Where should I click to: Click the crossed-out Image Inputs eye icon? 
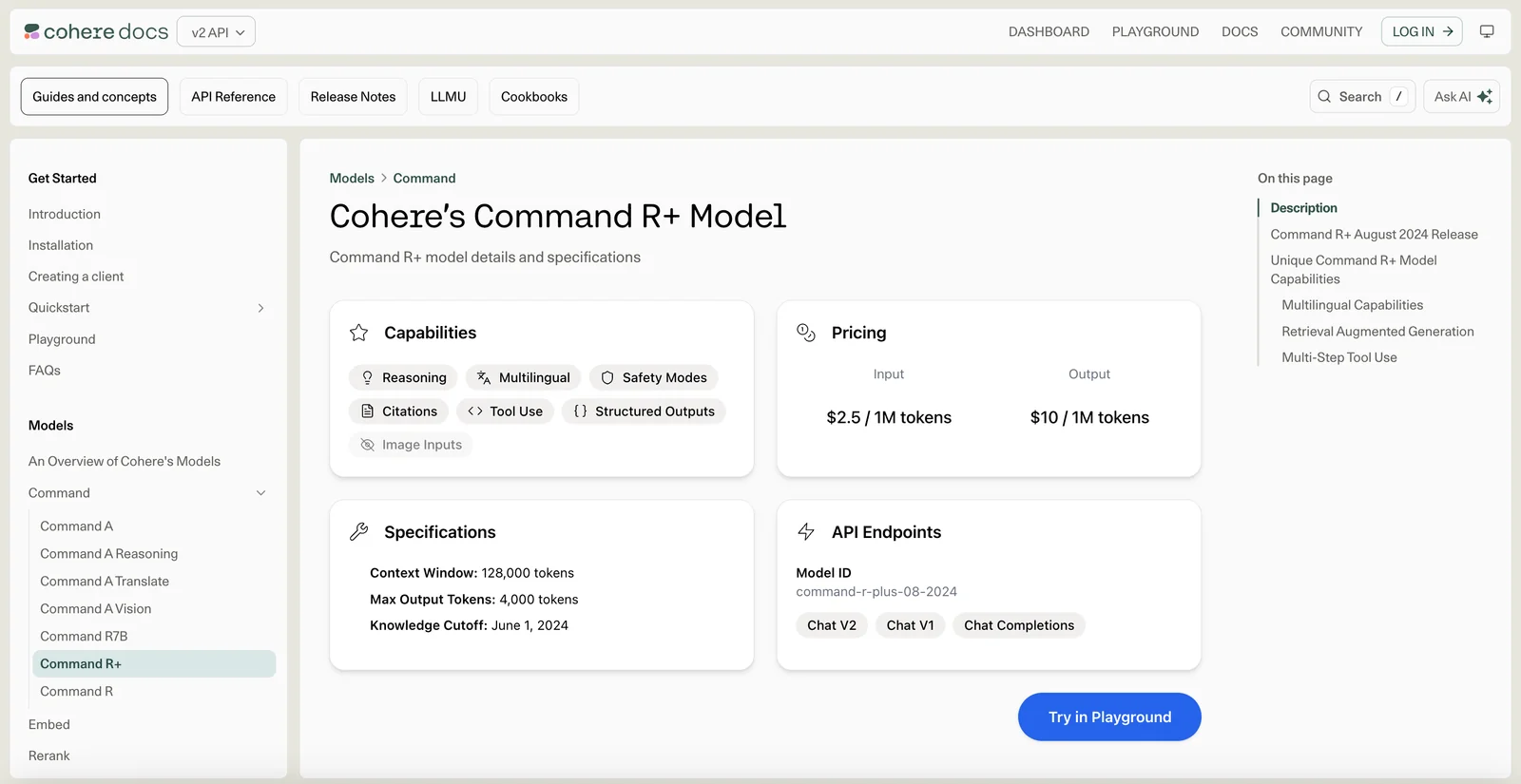[x=367, y=445]
